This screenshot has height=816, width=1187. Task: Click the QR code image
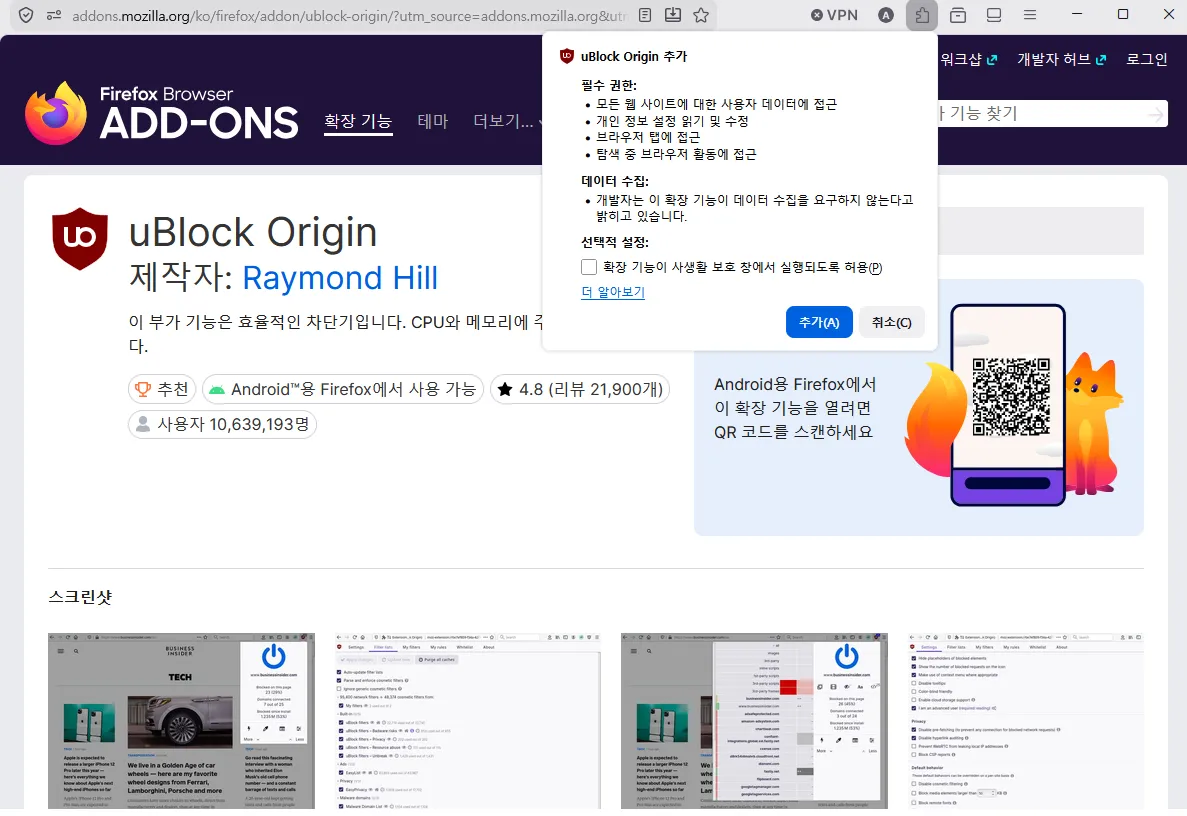[x=1011, y=397]
